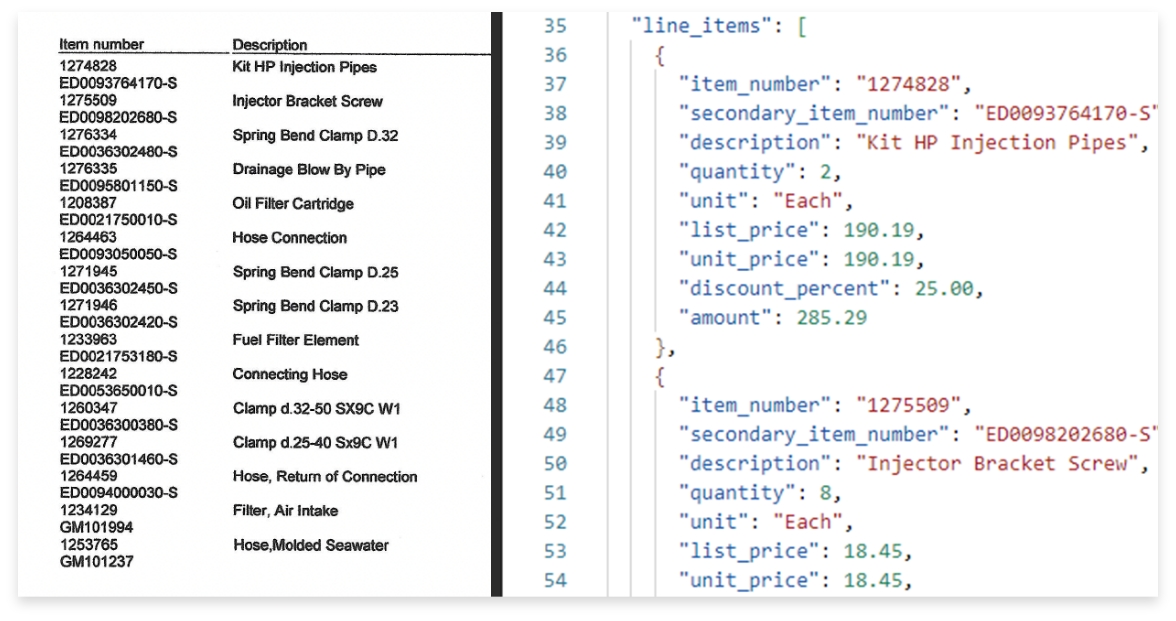Click the list_price value 18.45

pos(878,551)
